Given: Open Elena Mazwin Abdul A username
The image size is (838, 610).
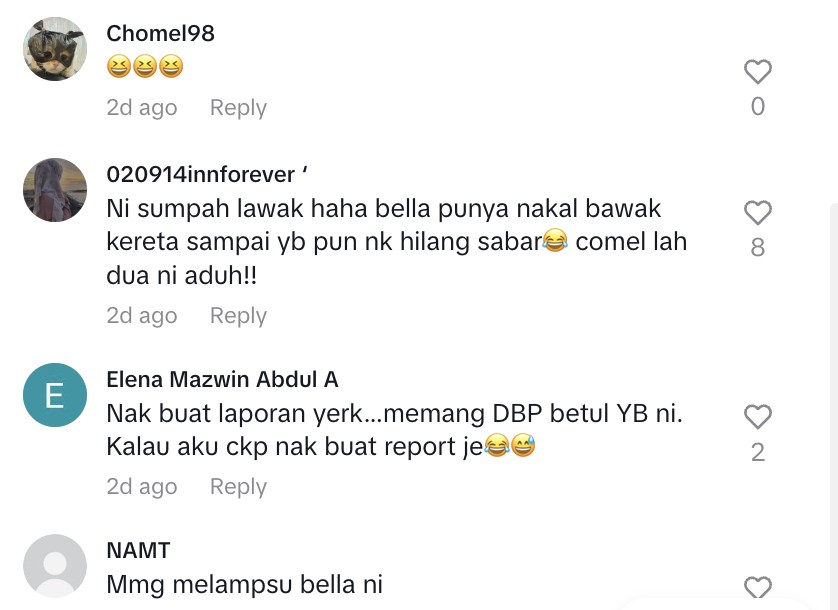Looking at the screenshot, I should 222,380.
